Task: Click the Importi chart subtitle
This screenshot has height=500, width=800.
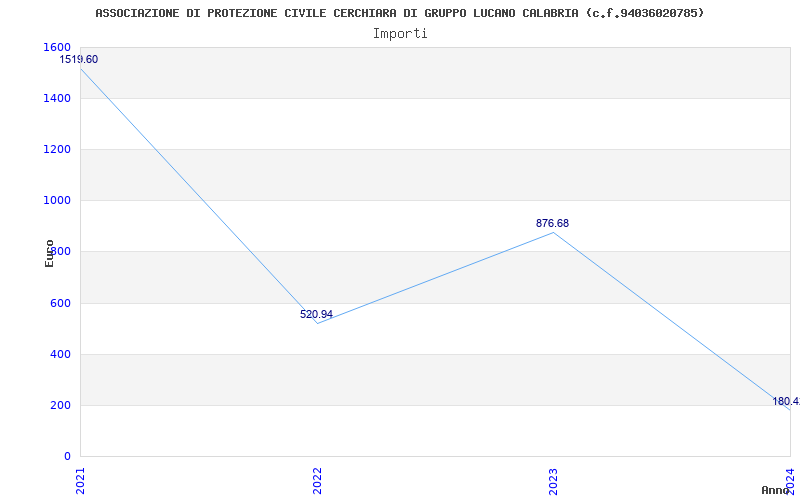Action: point(400,34)
